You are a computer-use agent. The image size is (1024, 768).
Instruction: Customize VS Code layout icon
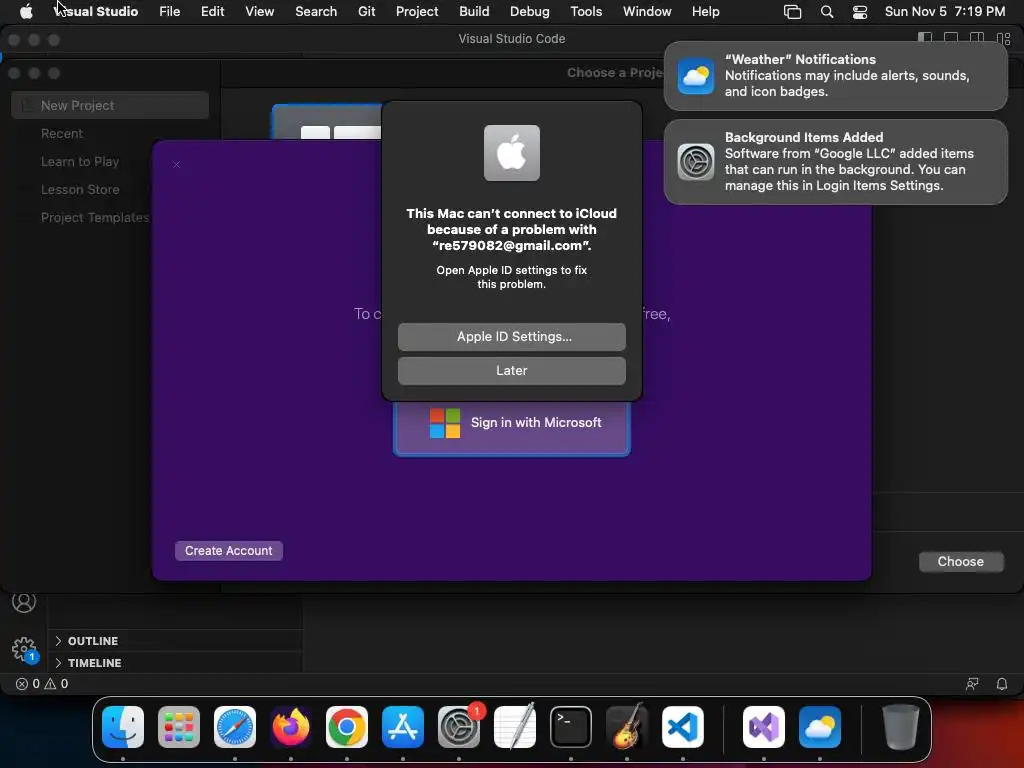point(1003,39)
